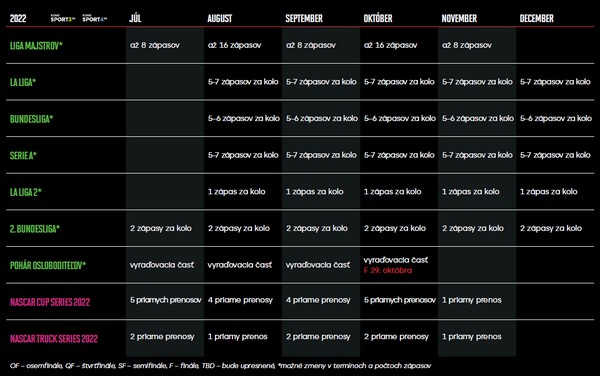Select the November column header

(x=459, y=18)
